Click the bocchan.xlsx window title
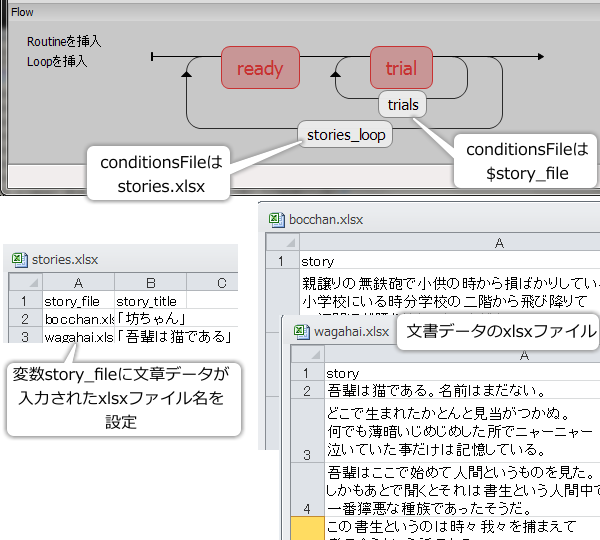Screen dimensions: 600x540 click(326, 220)
